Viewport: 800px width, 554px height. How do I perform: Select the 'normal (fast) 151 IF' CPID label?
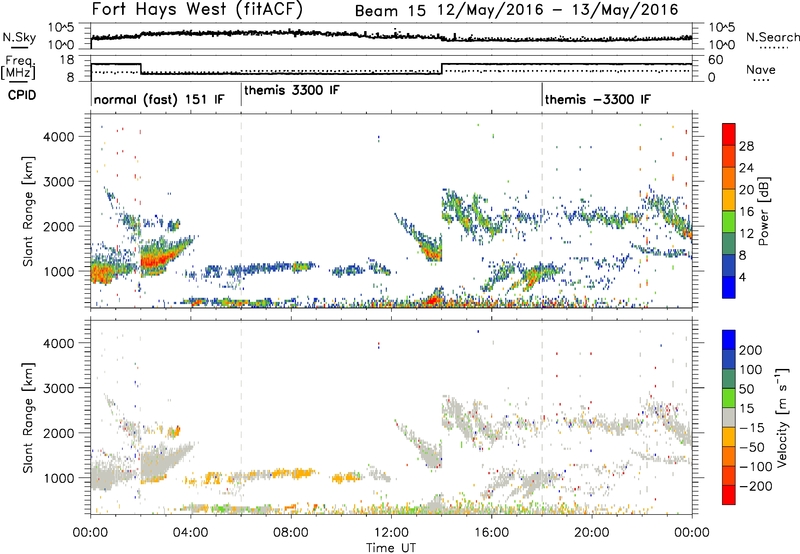pyautogui.click(x=159, y=99)
